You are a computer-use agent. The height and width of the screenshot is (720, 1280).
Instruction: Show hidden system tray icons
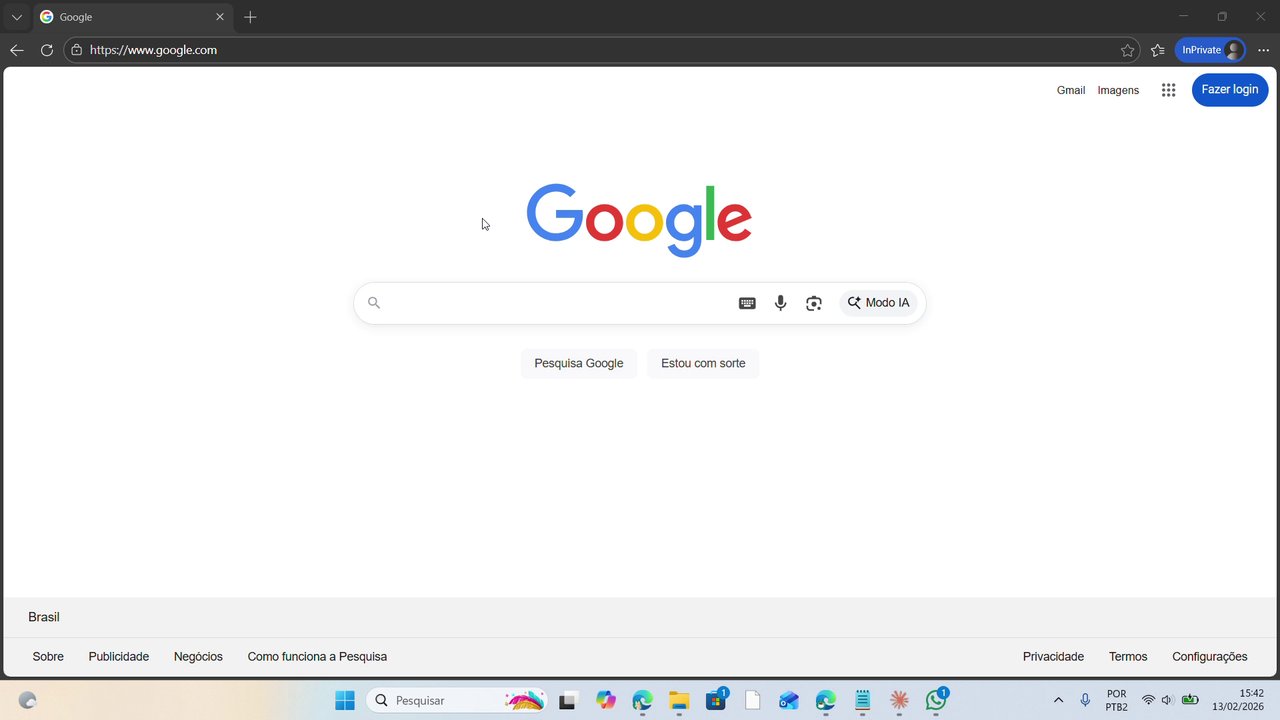click(x=1058, y=700)
